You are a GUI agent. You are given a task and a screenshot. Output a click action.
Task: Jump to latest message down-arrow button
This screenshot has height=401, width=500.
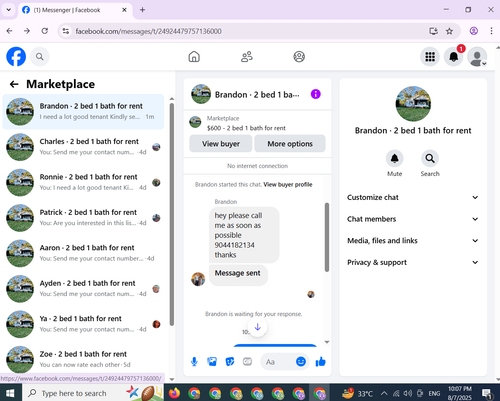click(257, 327)
